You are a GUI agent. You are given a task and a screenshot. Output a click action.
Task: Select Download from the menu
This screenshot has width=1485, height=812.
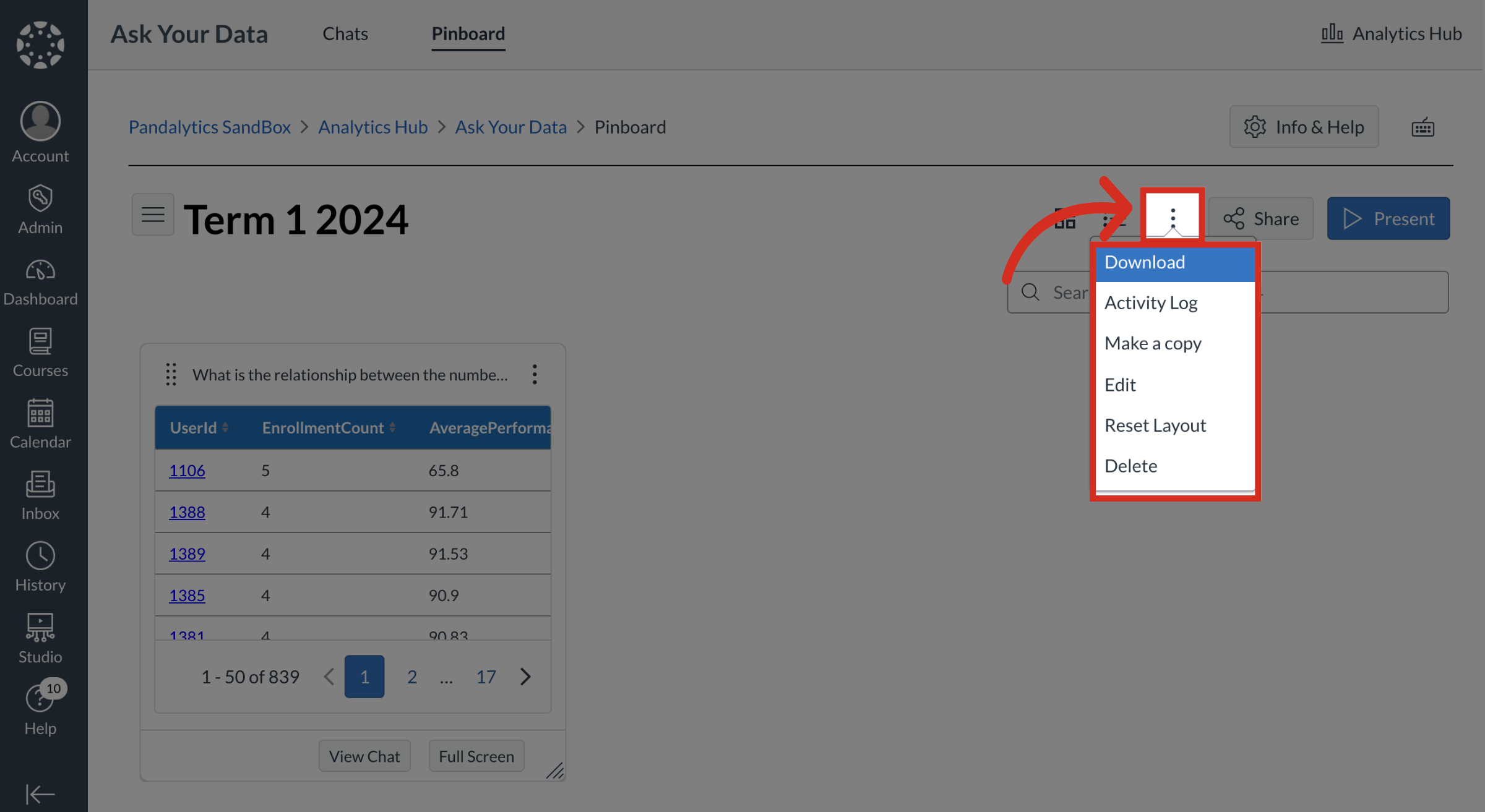(1175, 262)
